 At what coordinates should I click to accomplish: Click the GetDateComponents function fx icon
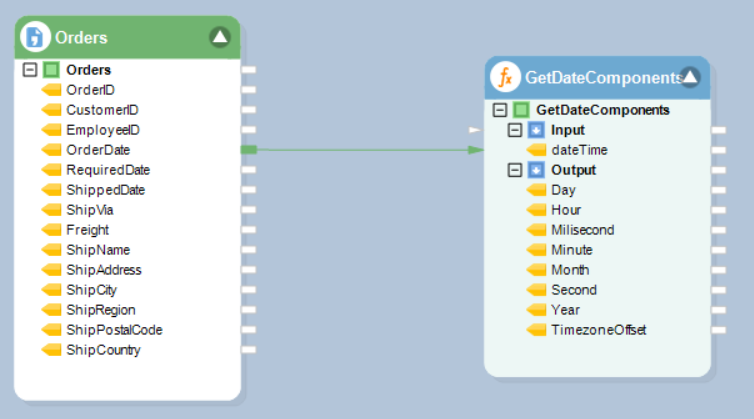pyautogui.click(x=505, y=76)
